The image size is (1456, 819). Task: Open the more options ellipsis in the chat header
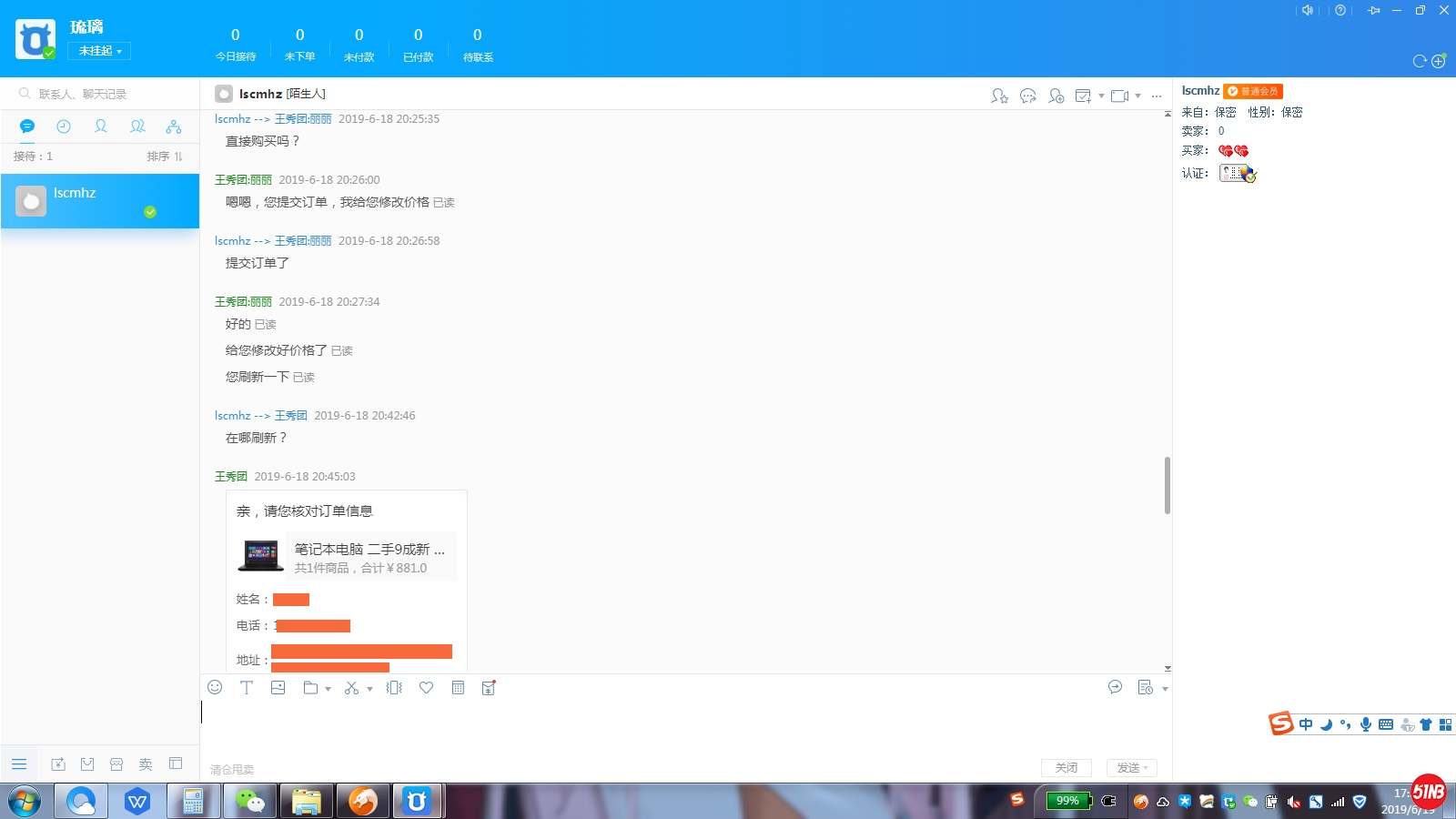[x=1157, y=96]
